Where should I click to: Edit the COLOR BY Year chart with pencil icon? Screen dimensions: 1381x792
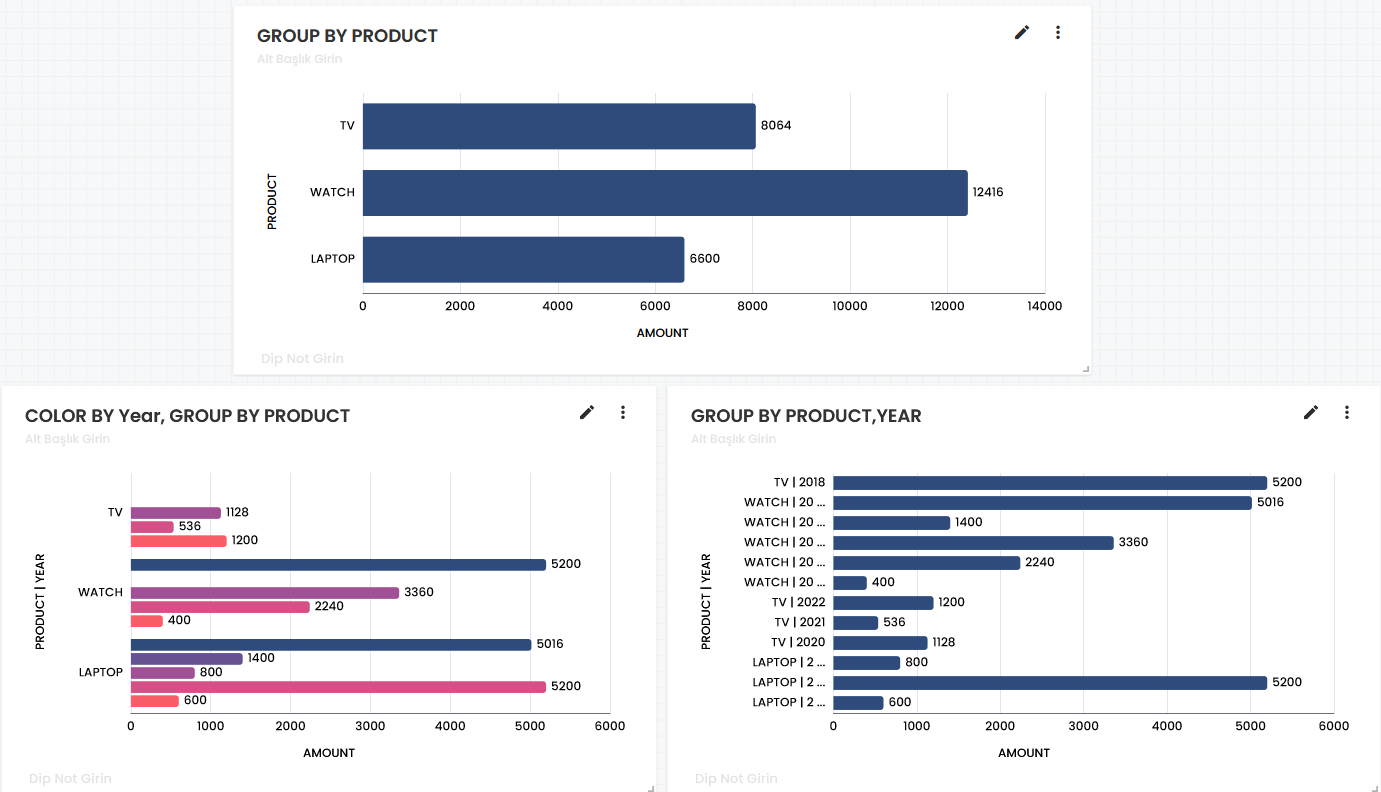[x=587, y=412]
